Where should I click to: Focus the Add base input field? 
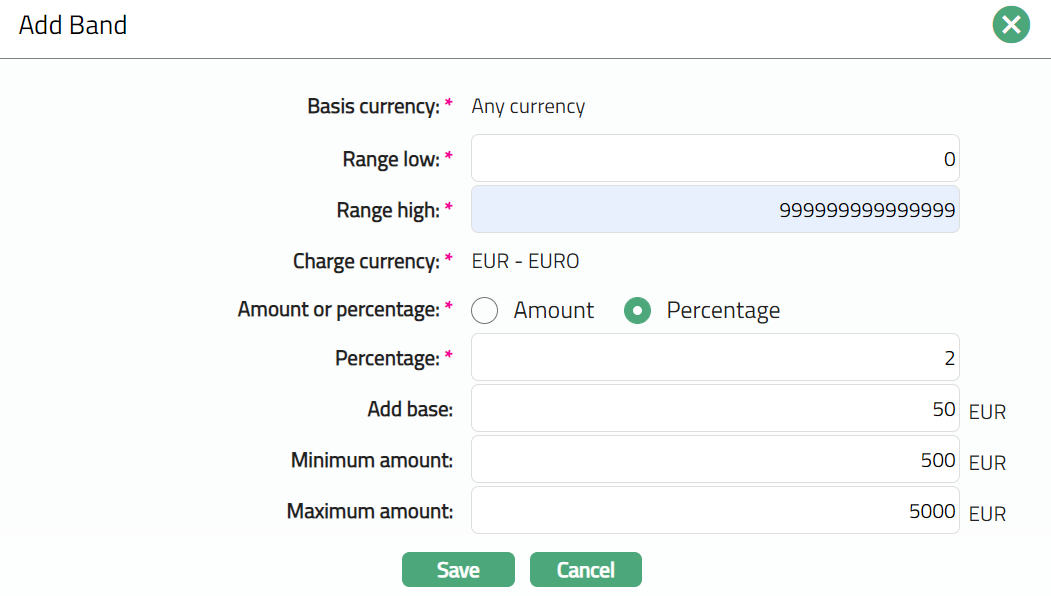click(x=714, y=409)
